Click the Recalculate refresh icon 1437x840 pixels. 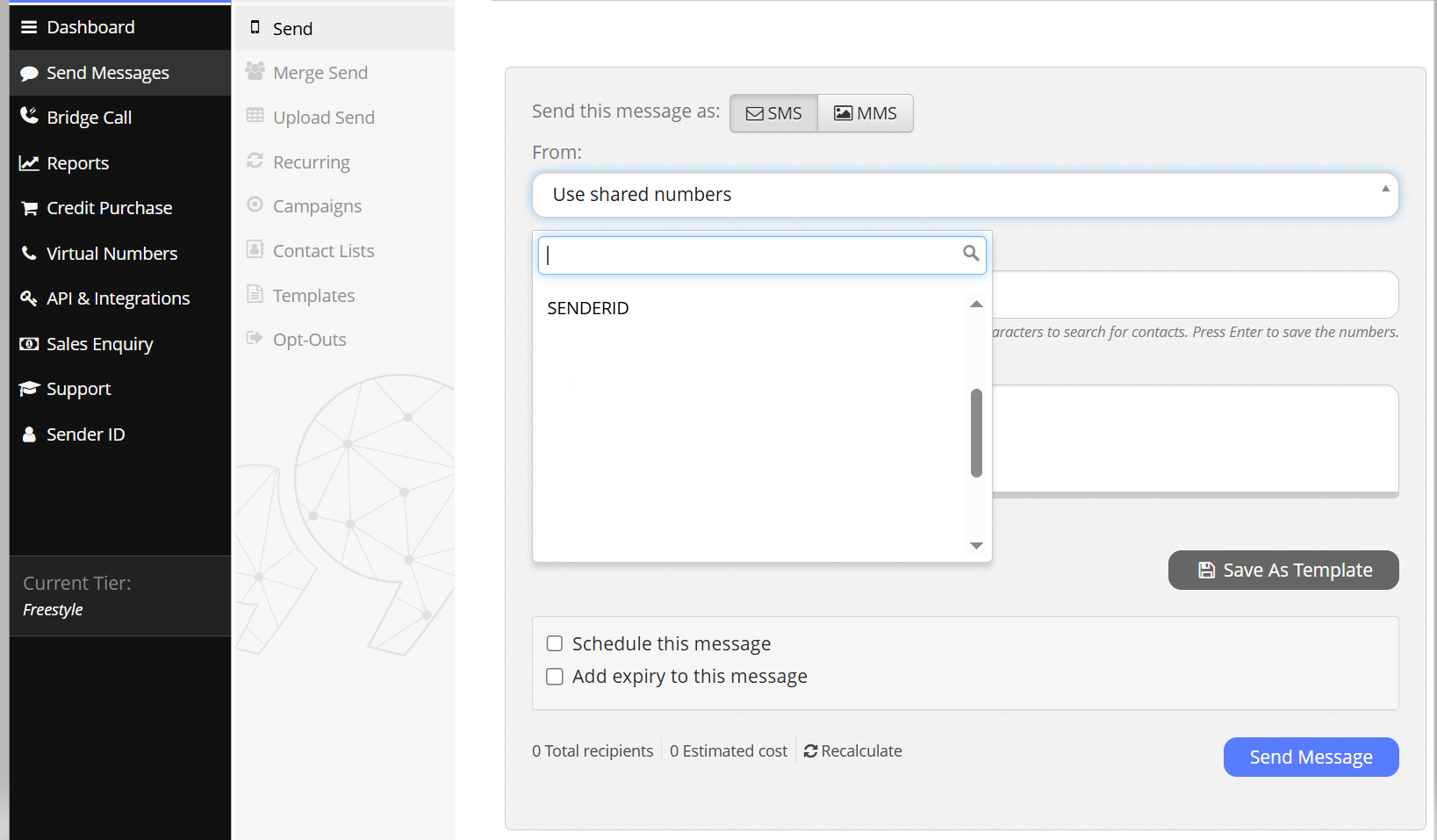[x=810, y=751]
